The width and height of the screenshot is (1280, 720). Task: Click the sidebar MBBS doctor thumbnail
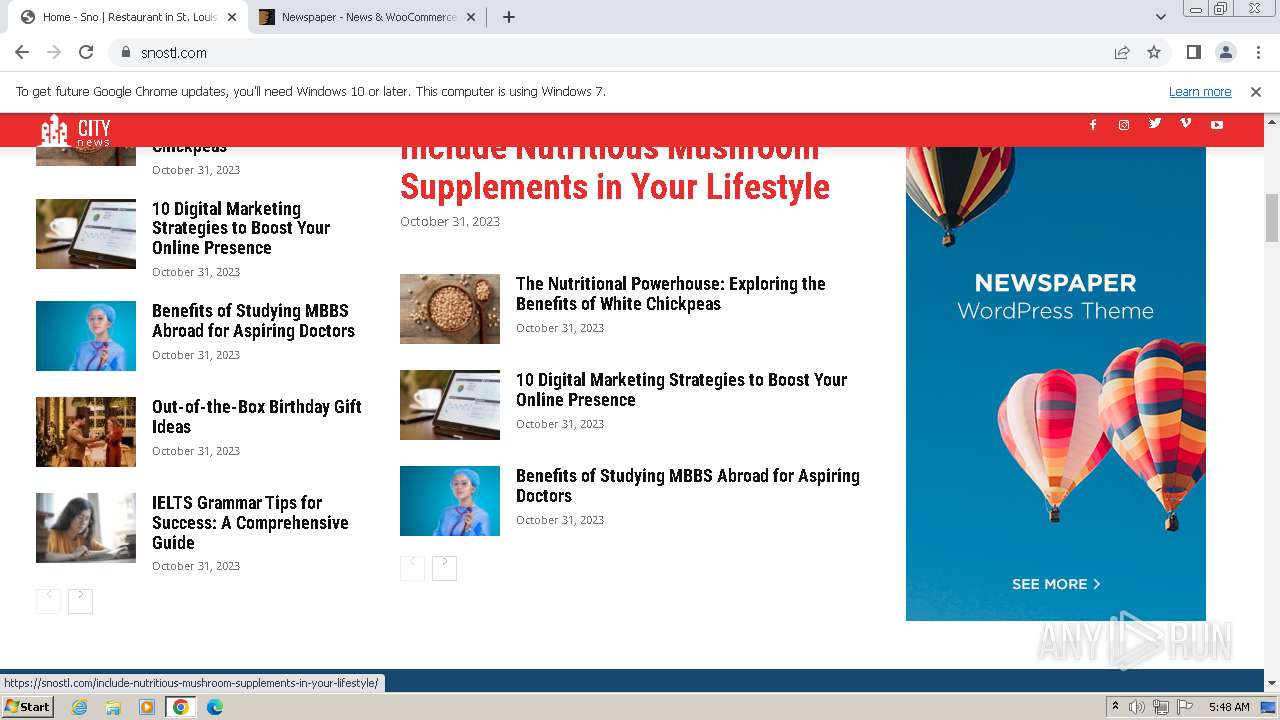tap(86, 336)
